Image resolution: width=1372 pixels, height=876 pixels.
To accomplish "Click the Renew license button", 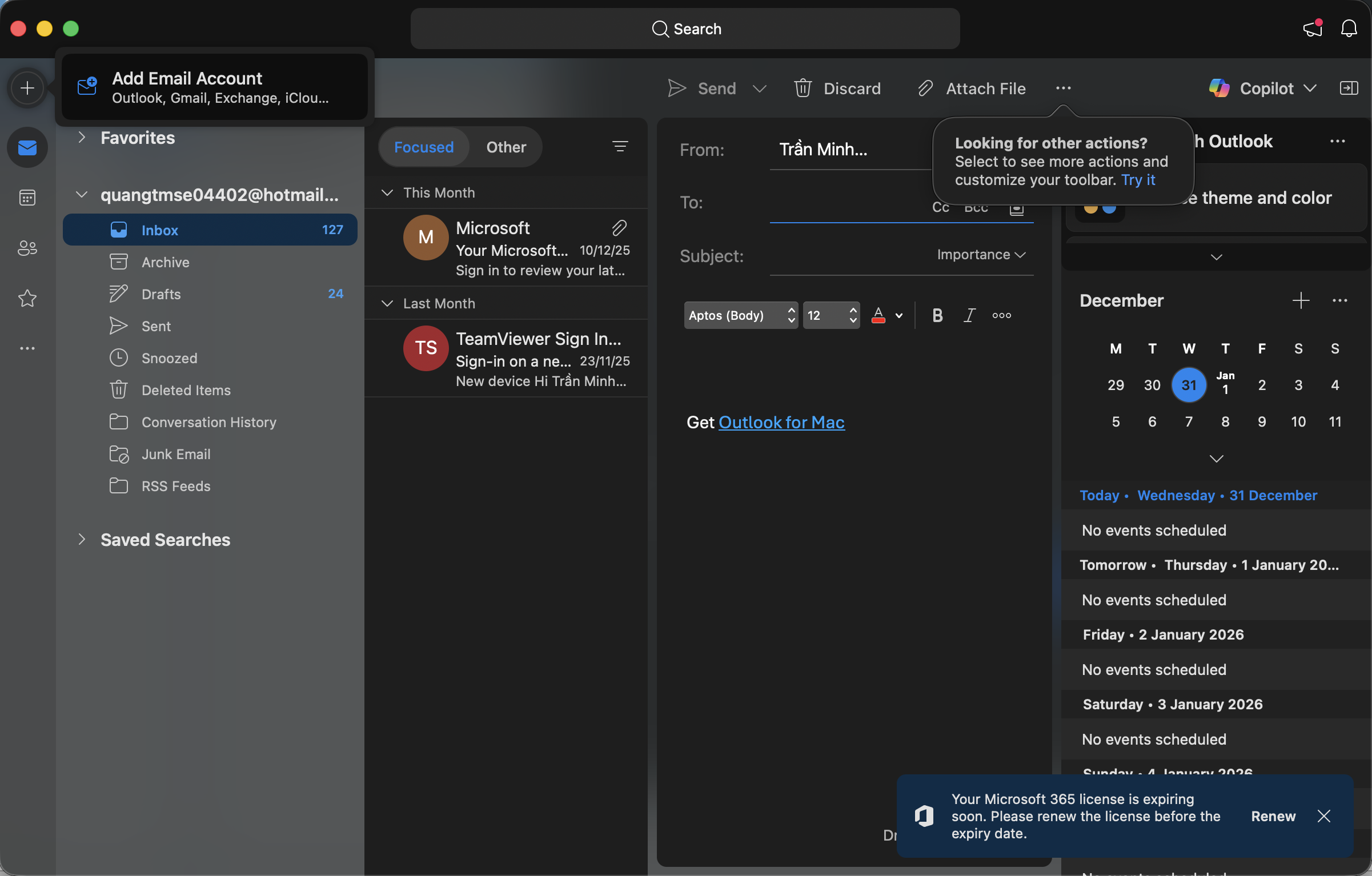I will click(1273, 816).
